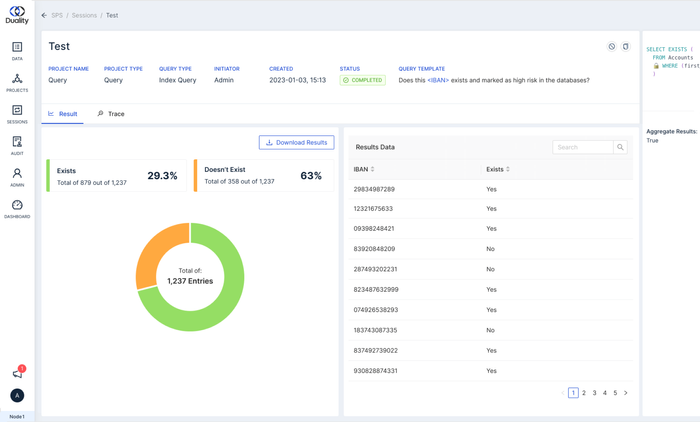
Task: Click the back arrow in breadcrumb
Action: 44,15
